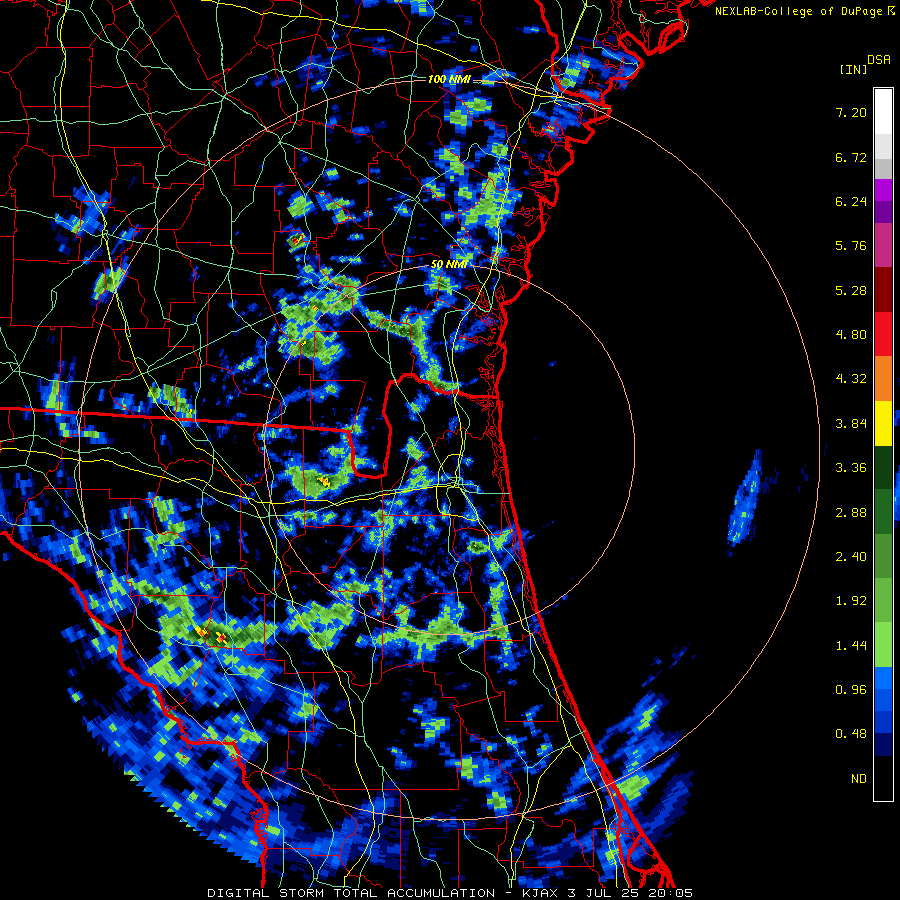Select the 5.28 legend value
Screen dimensions: 900x900
pos(851,290)
